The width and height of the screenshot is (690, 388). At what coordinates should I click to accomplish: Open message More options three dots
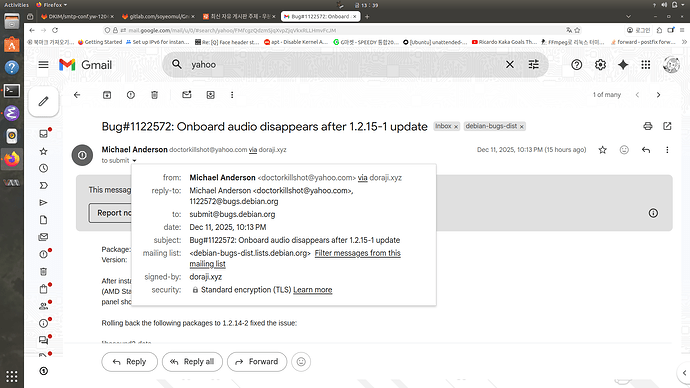(x=667, y=150)
